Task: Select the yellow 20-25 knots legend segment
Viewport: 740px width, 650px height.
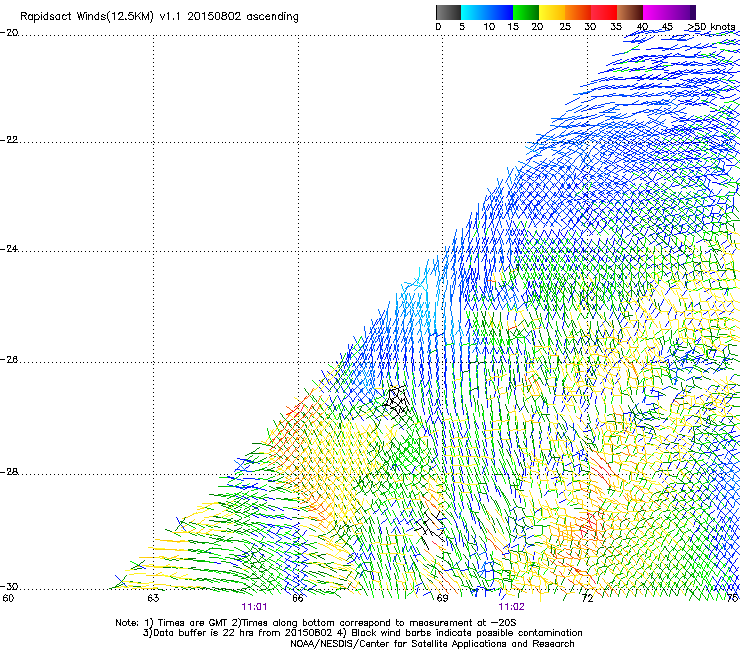Action: tap(552, 12)
